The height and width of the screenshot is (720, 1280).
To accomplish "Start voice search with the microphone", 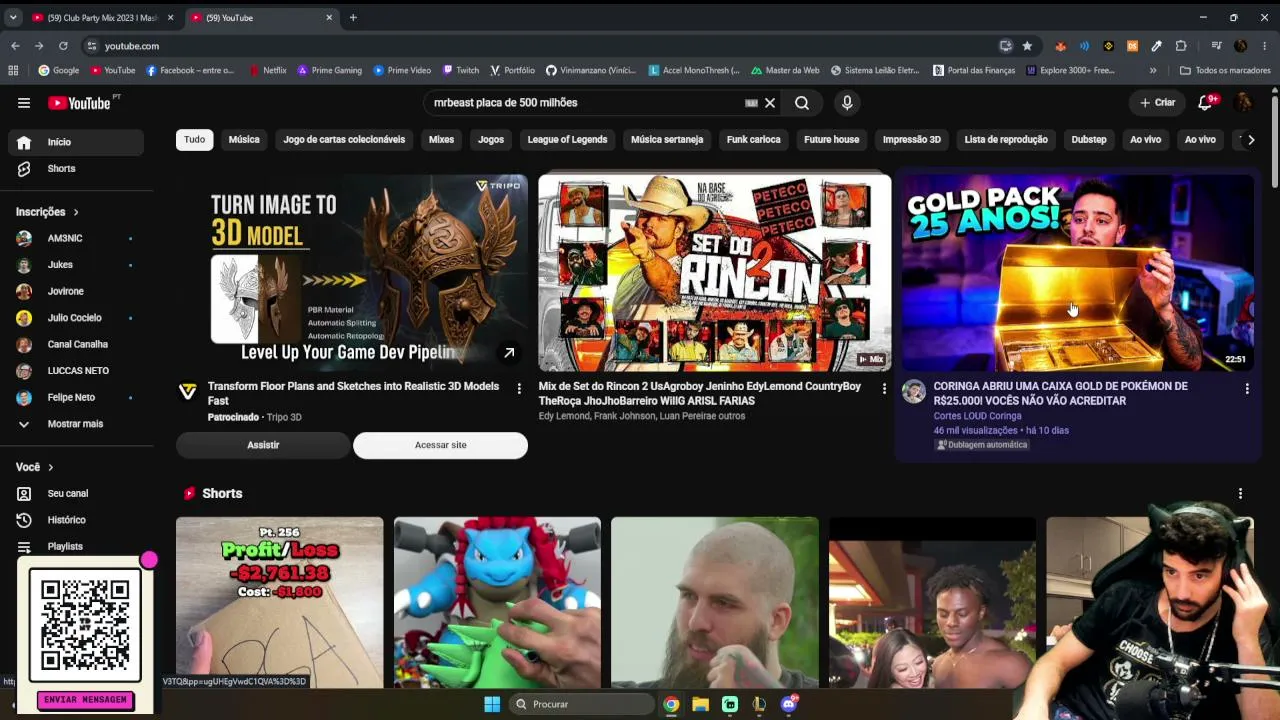I will 847,103.
